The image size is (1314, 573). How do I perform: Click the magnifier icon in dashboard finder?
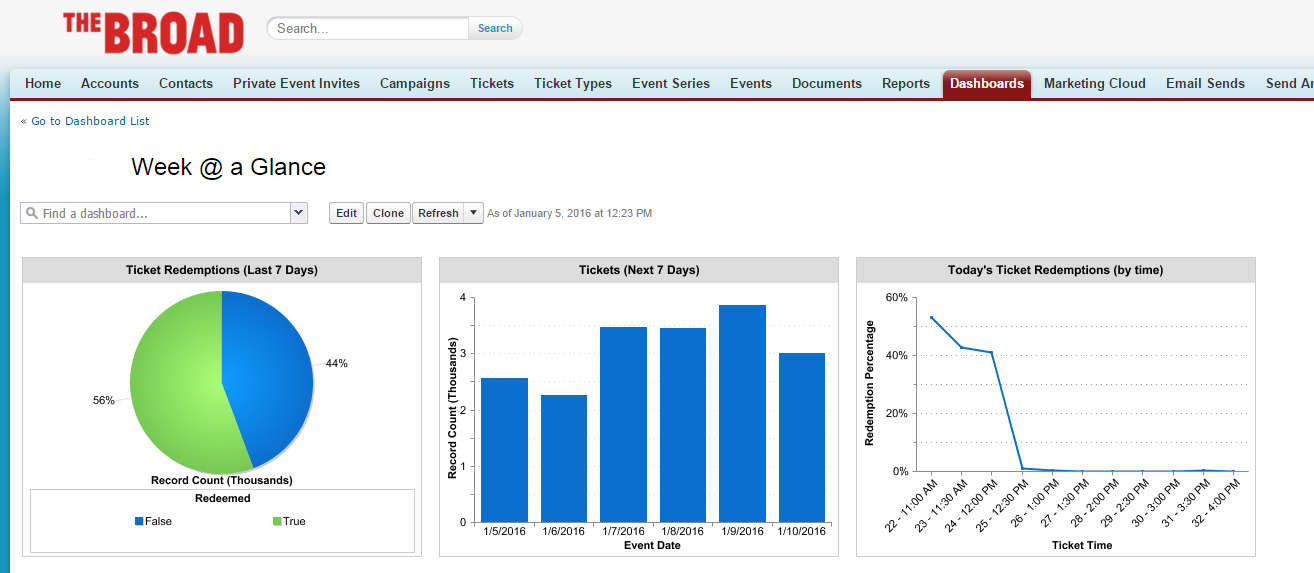[32, 213]
